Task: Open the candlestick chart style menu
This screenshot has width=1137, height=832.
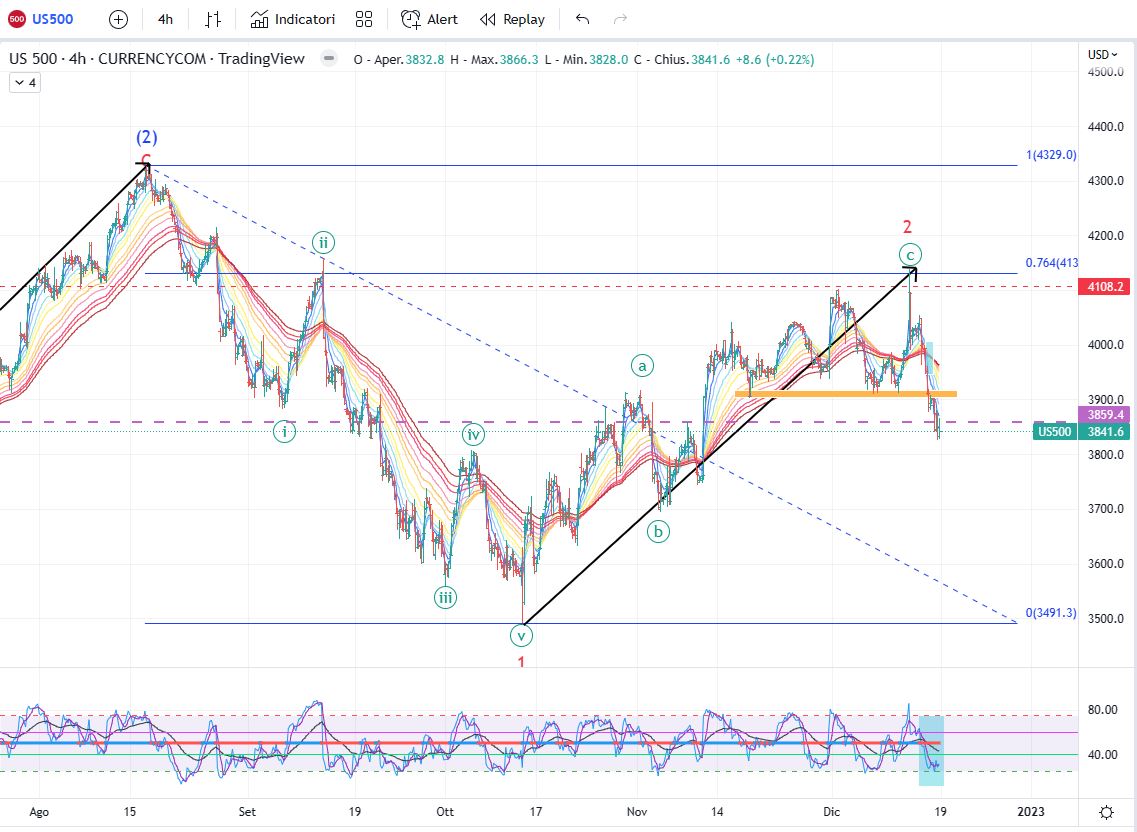Action: [x=212, y=19]
